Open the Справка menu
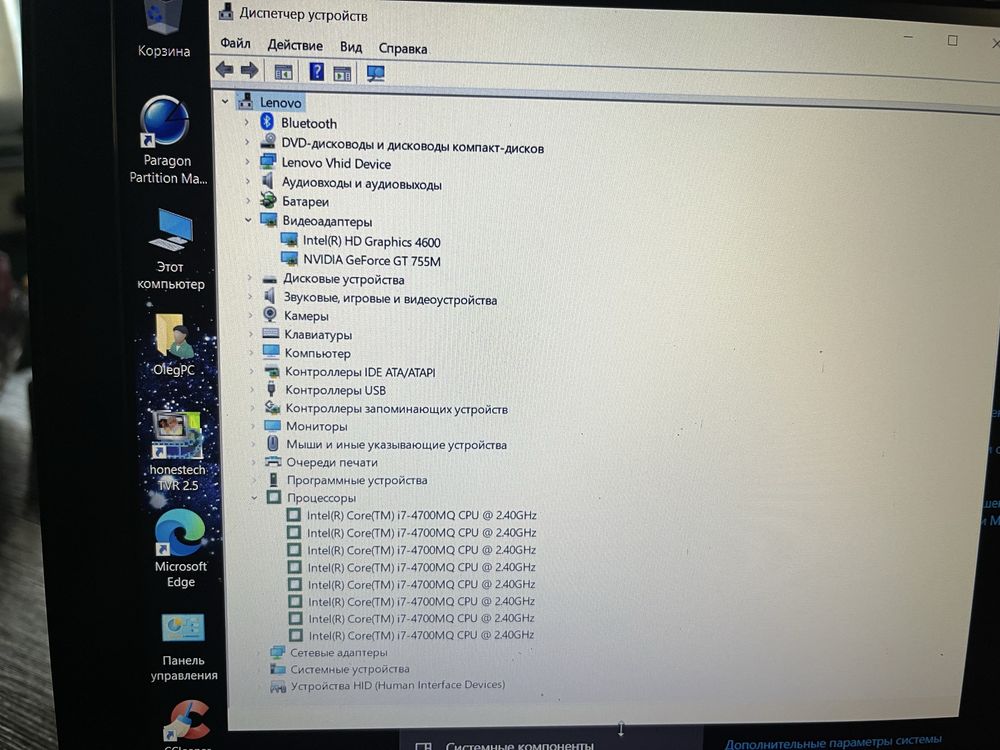Viewport: 1000px width, 750px height. click(x=402, y=48)
